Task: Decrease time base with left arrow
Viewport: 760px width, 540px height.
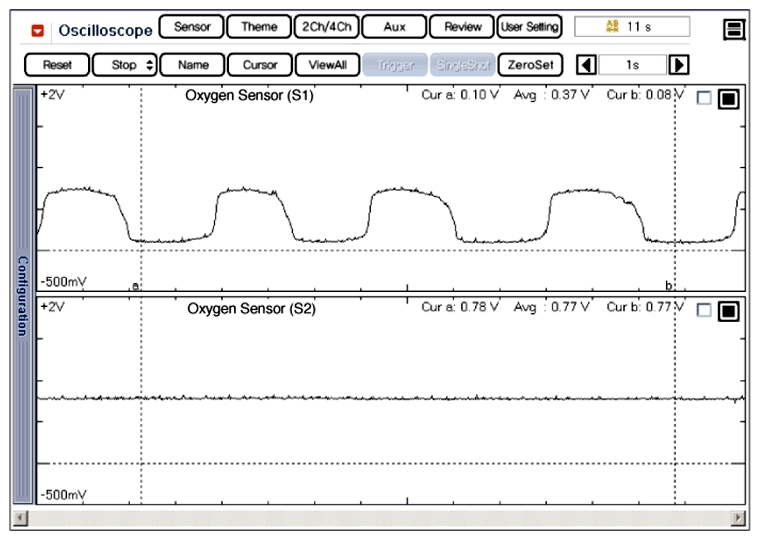Action: (x=588, y=65)
